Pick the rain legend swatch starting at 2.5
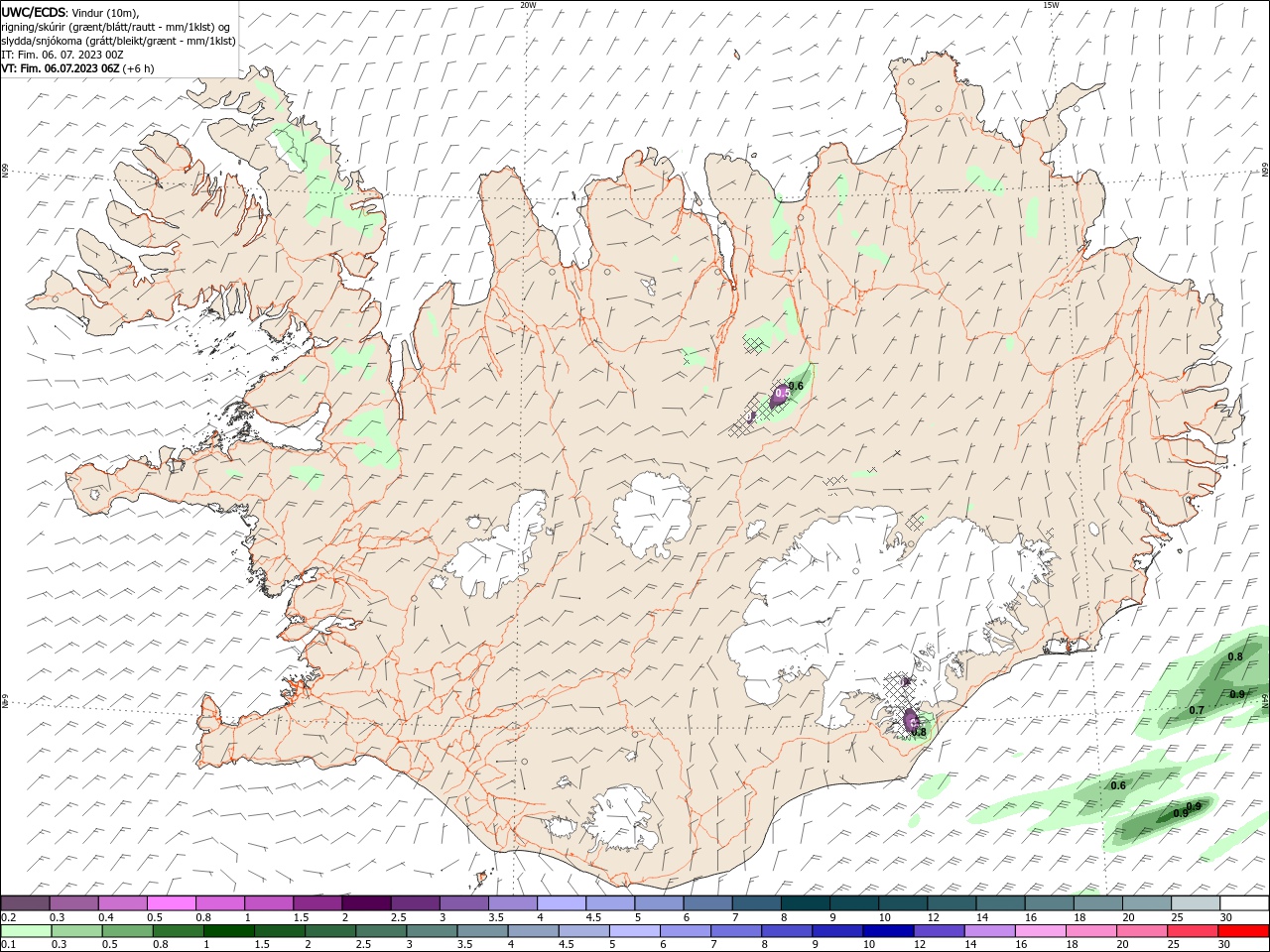This screenshot has width=1270, height=952. click(380, 931)
